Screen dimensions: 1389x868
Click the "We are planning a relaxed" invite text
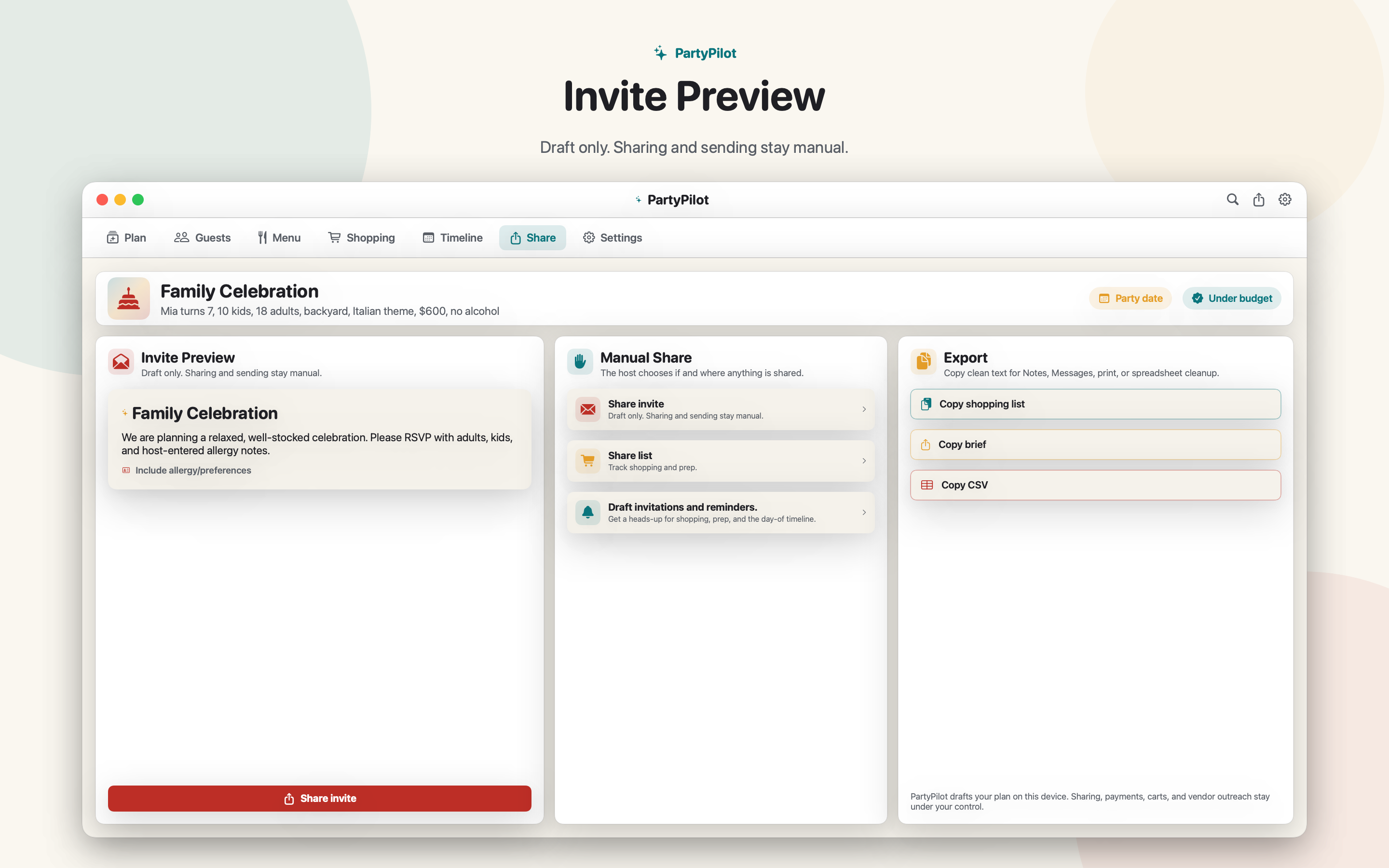pos(317,444)
